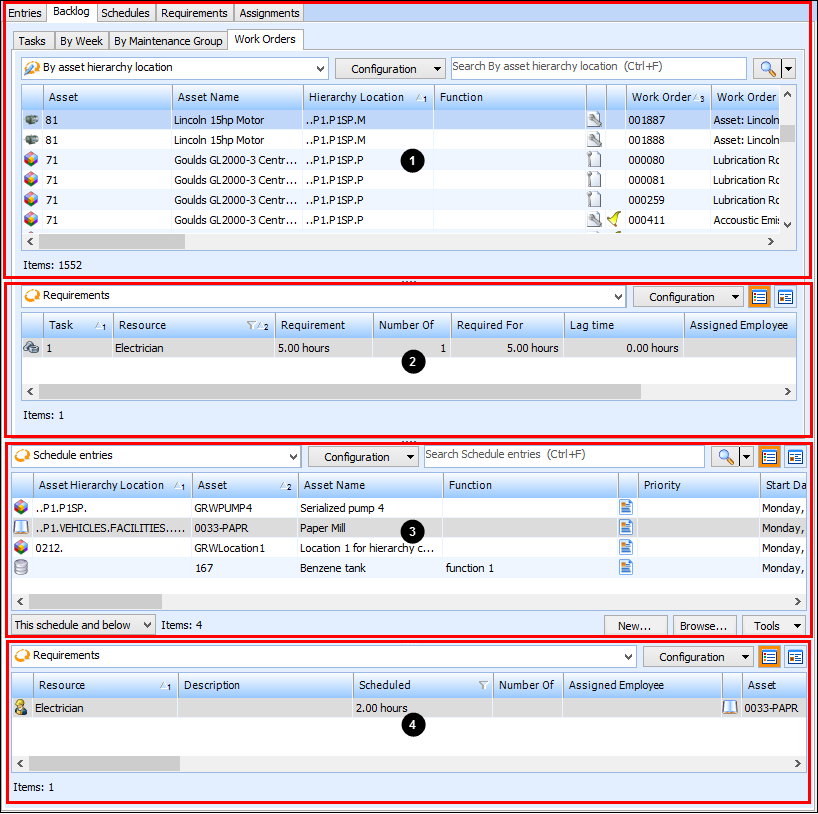Open the Assignments tab
818x814 pixels.
pyautogui.click(x=269, y=13)
